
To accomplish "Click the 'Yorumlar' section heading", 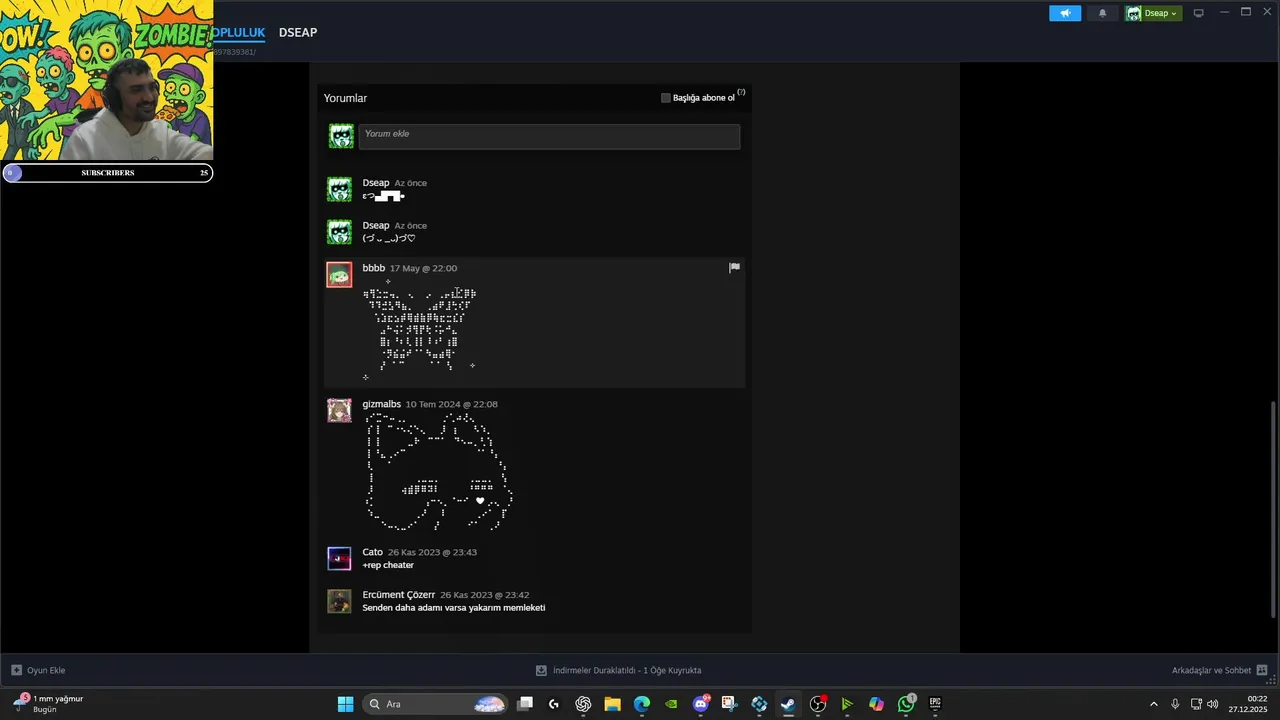I will click(345, 98).
